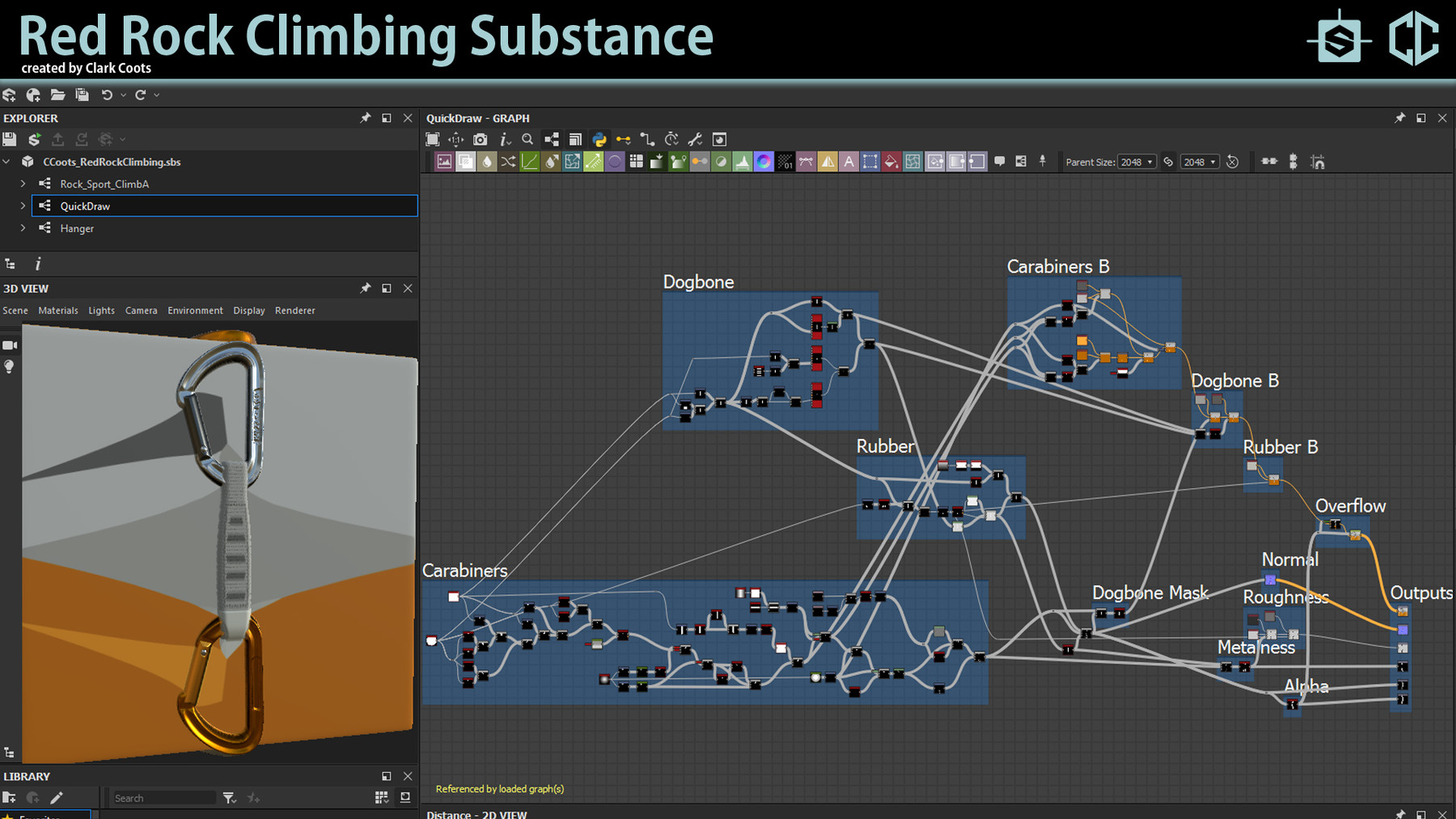This screenshot has height=819, width=1456.
Task: Fit graph to view with frame icon
Action: pos(433,140)
